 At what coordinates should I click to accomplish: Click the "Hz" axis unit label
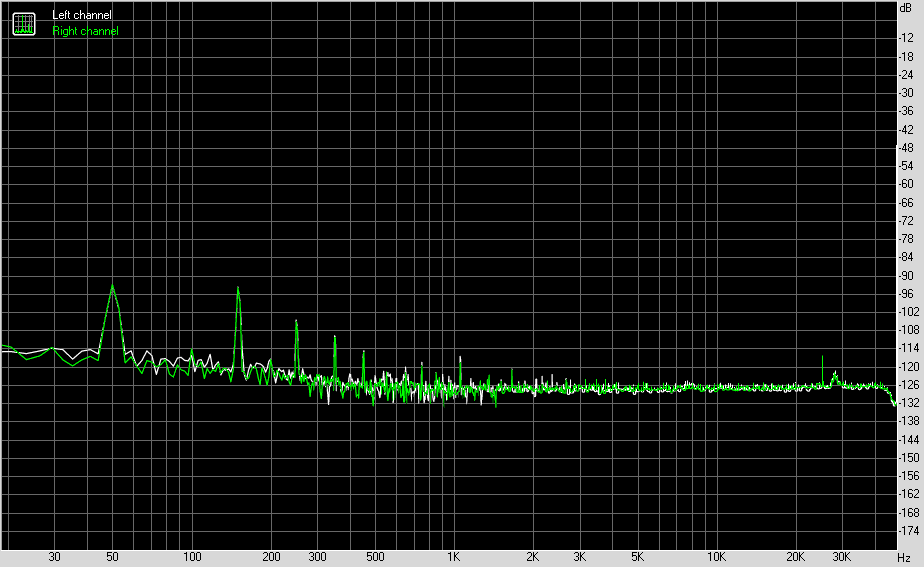(x=904, y=558)
